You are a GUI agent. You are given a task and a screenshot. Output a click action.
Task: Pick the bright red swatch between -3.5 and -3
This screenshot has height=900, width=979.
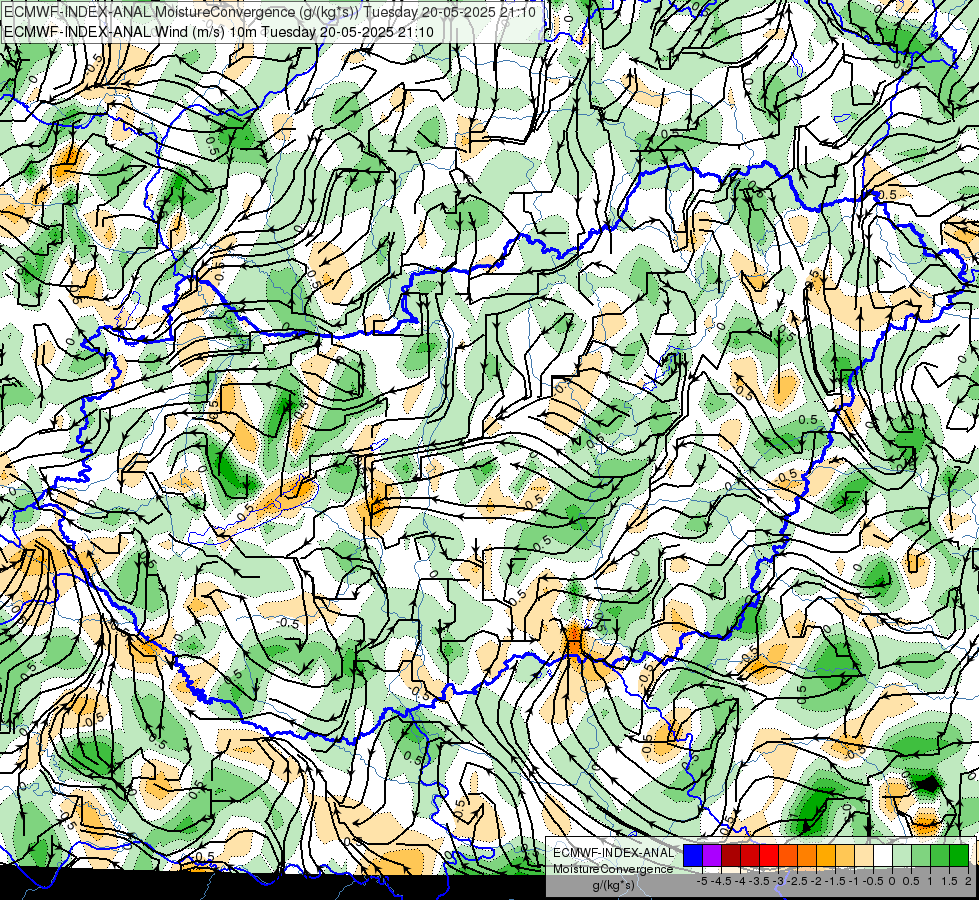pyautogui.click(x=769, y=855)
